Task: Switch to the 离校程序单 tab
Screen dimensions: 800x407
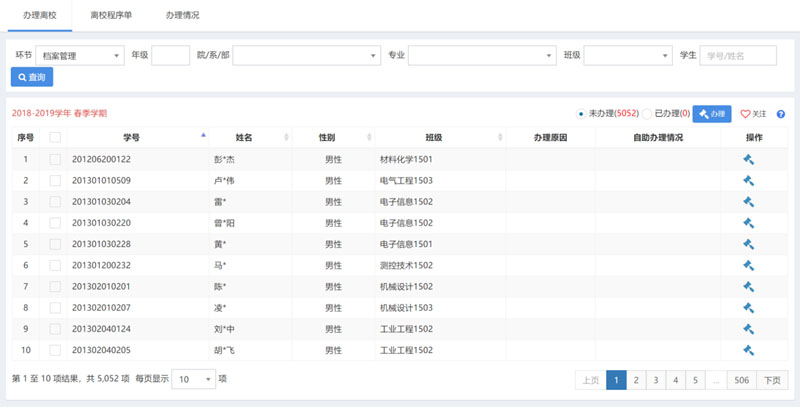Action: (x=110, y=16)
